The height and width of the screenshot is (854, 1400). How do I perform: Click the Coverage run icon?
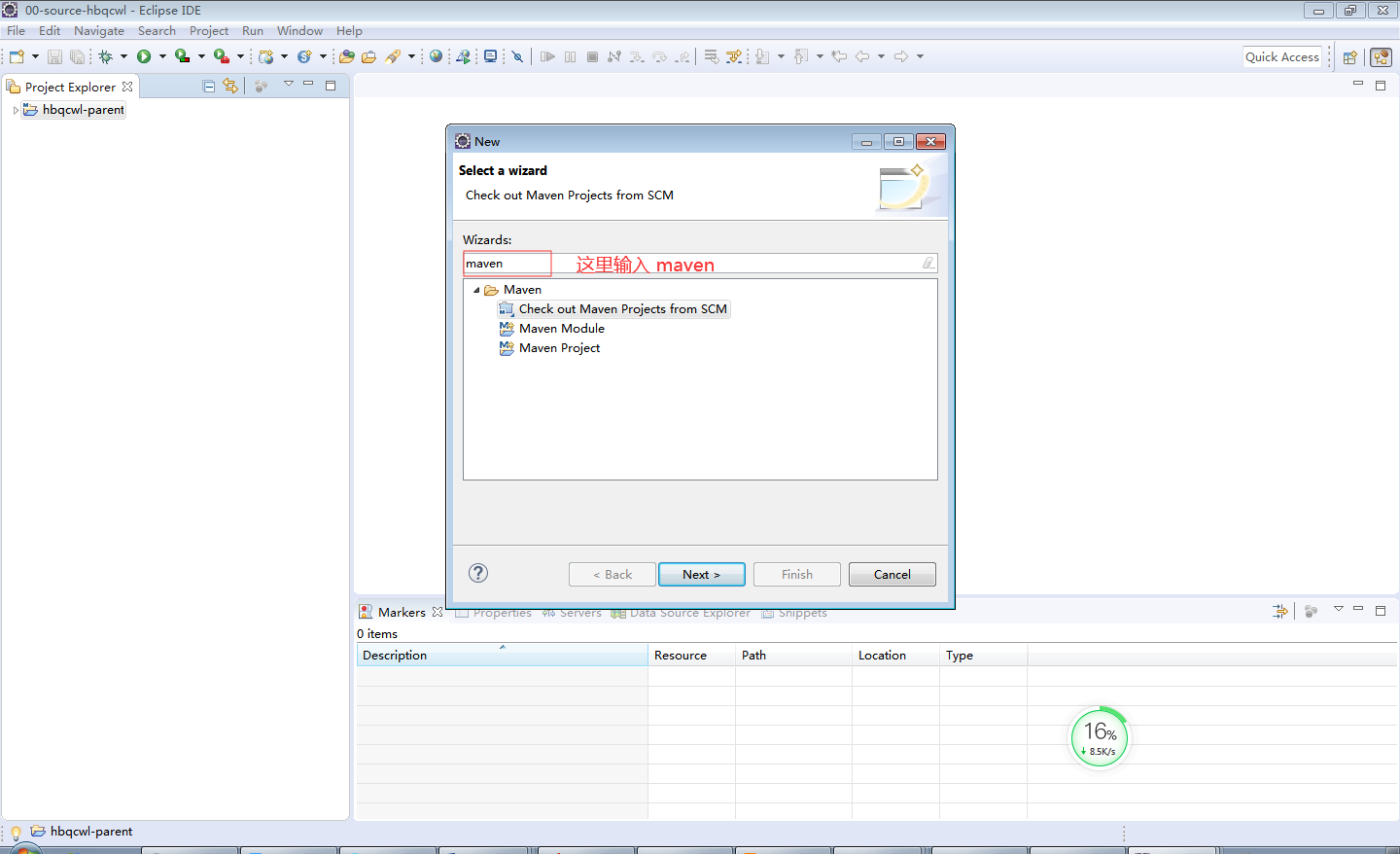pos(182,56)
